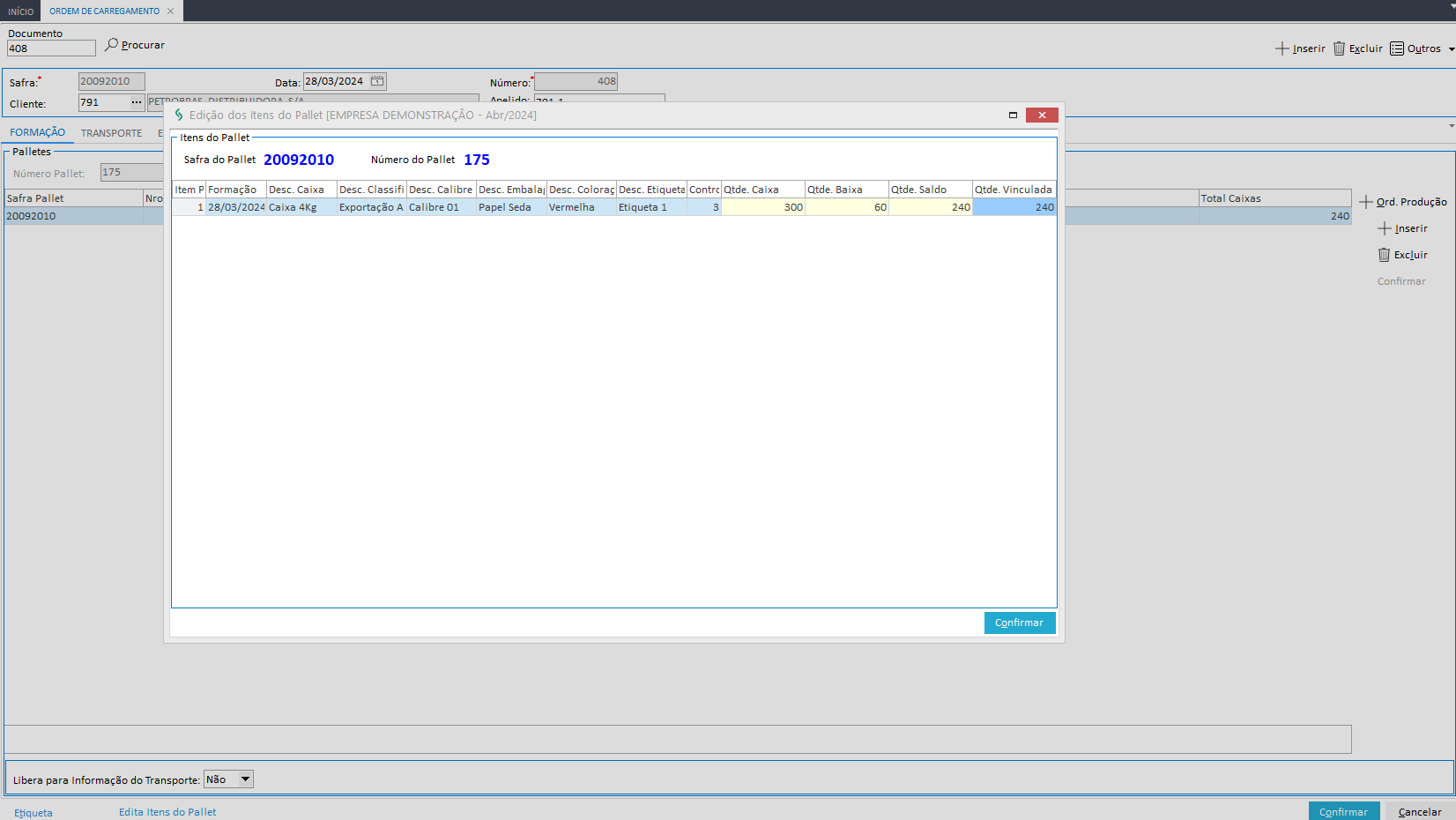
Task: Select the Qtde. Baixa cell 60
Action: pyautogui.click(x=847, y=207)
